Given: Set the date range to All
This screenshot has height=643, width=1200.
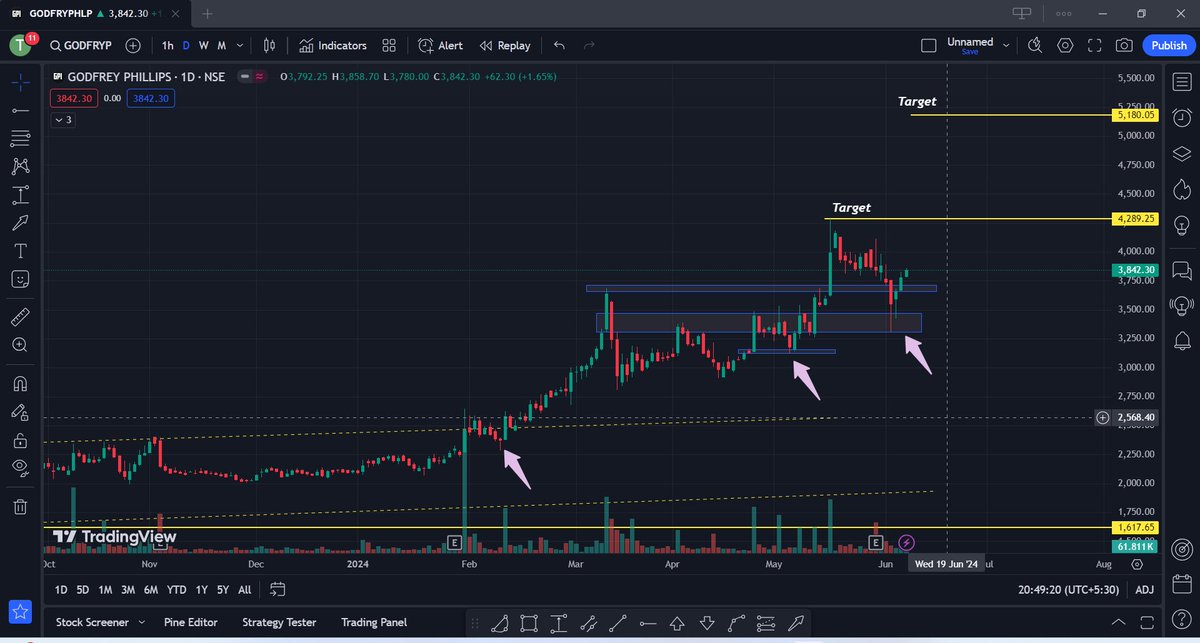Looking at the screenshot, I should click(244, 590).
